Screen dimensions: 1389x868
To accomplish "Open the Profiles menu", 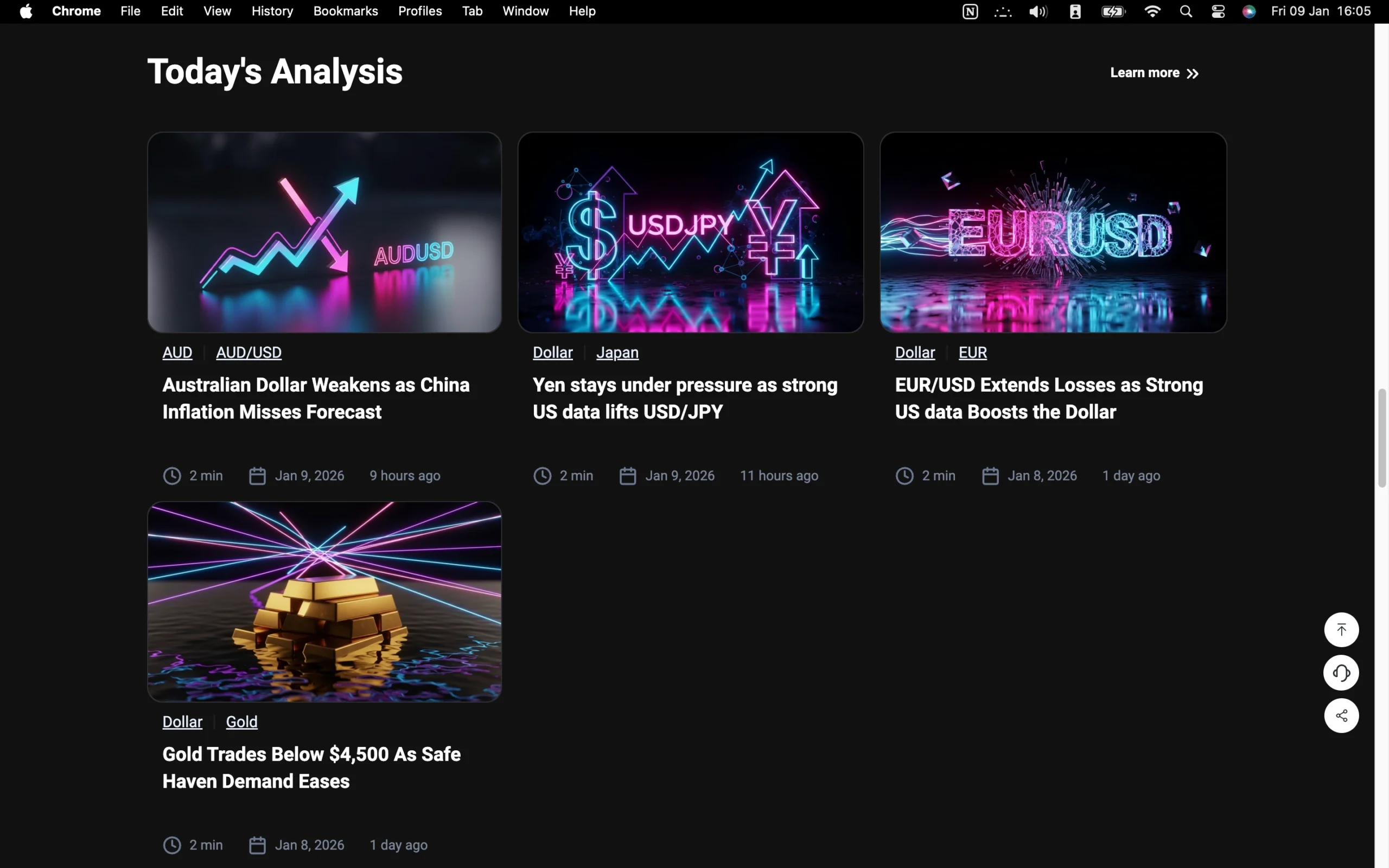I will [x=419, y=11].
